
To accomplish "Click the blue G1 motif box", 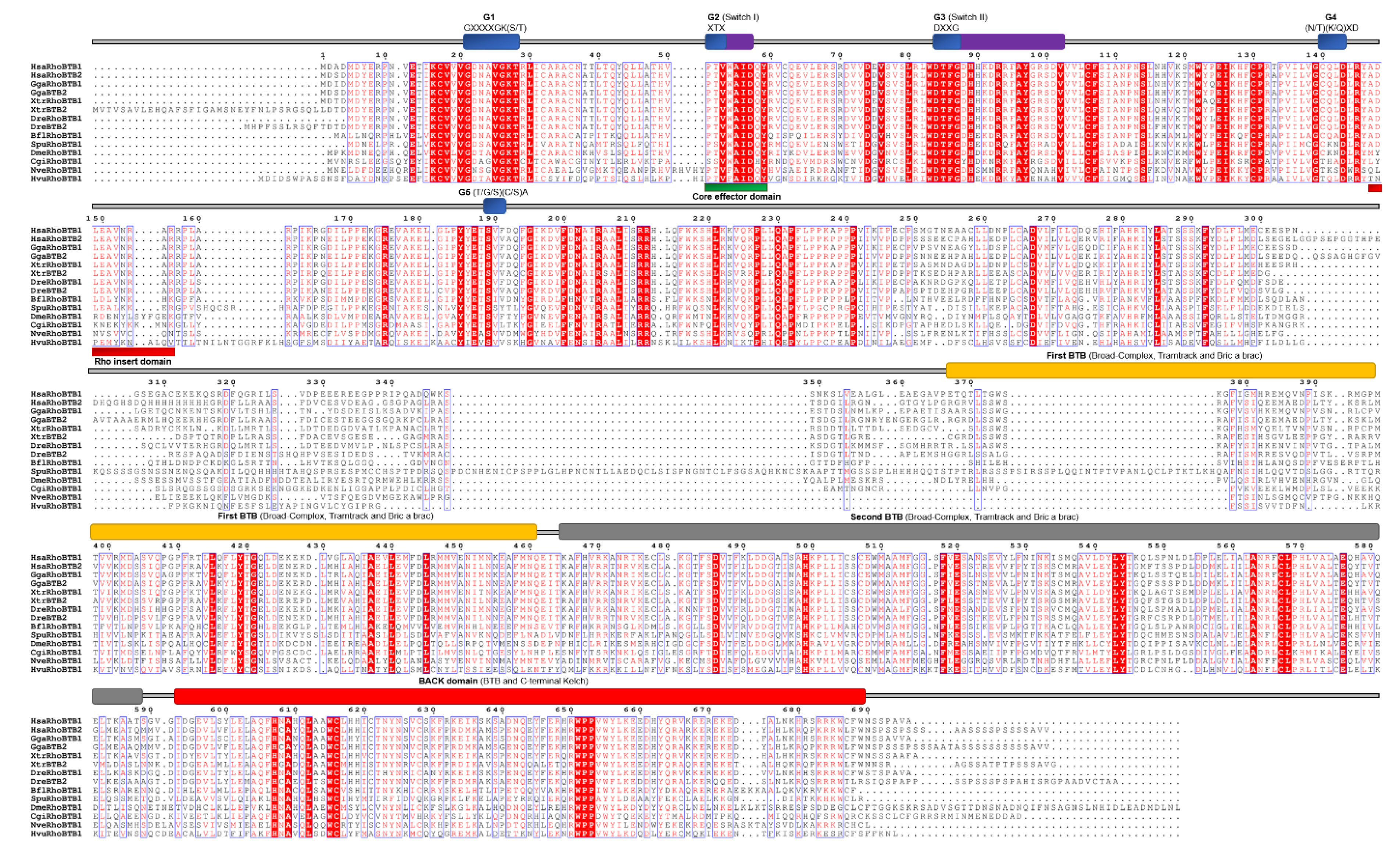I will pyautogui.click(x=491, y=42).
